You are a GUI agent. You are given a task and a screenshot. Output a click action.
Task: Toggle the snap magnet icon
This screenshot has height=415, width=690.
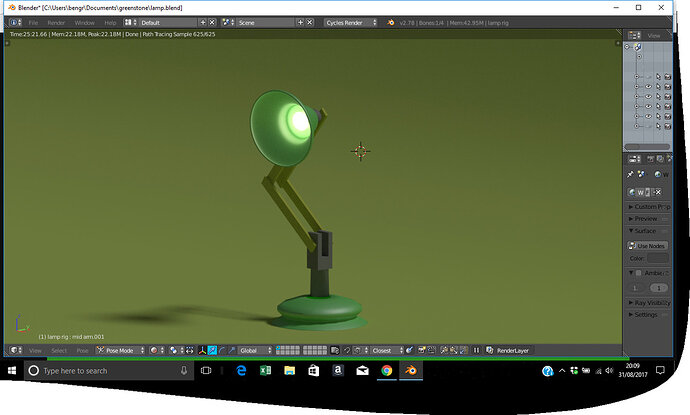[347, 350]
